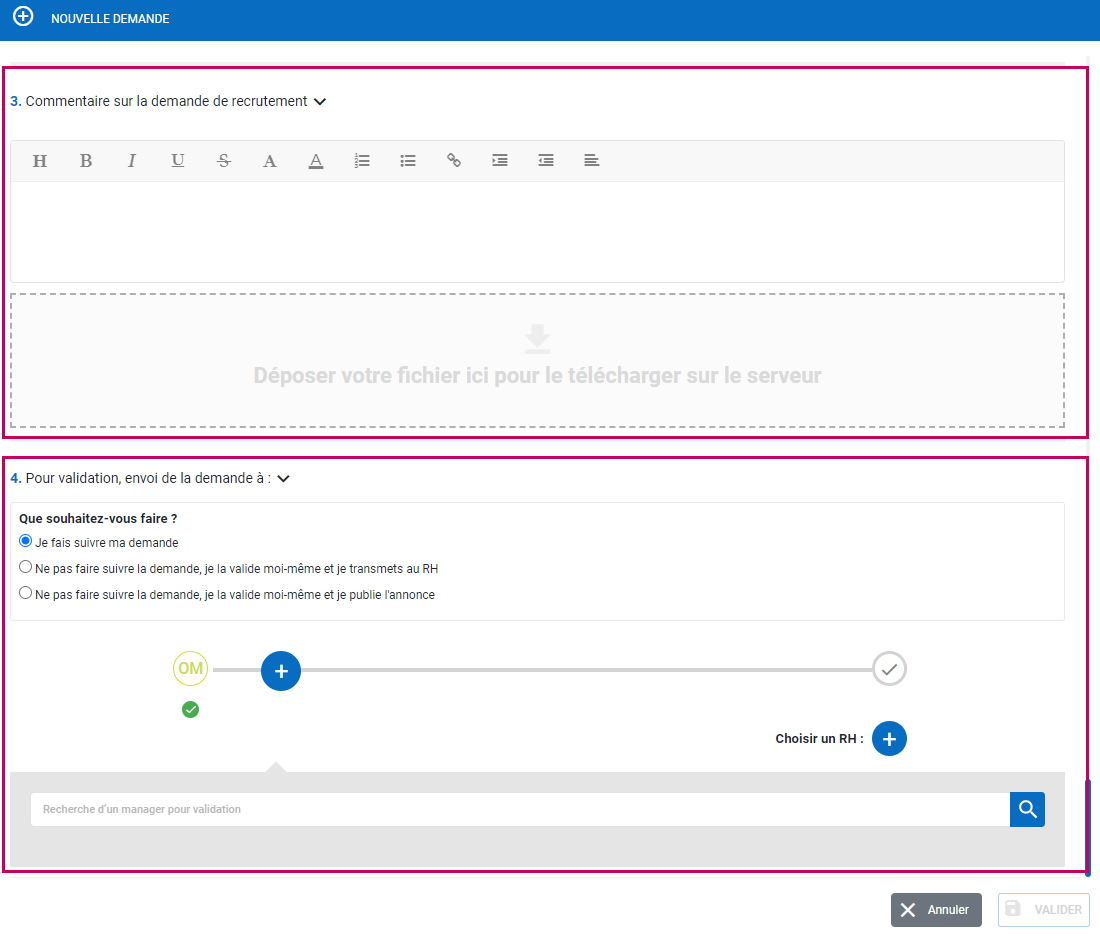The image size is (1100, 938).
Task: Insert a numbered list
Action: pyautogui.click(x=362, y=161)
